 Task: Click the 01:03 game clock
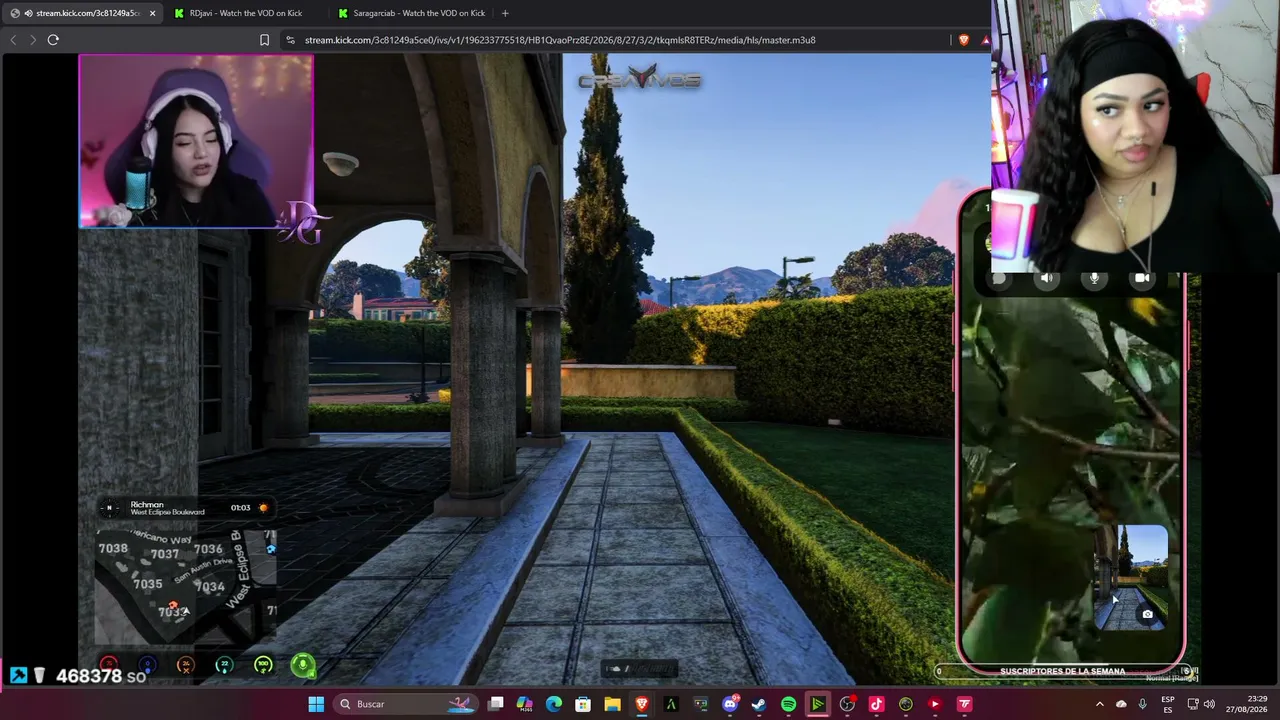[x=240, y=508]
